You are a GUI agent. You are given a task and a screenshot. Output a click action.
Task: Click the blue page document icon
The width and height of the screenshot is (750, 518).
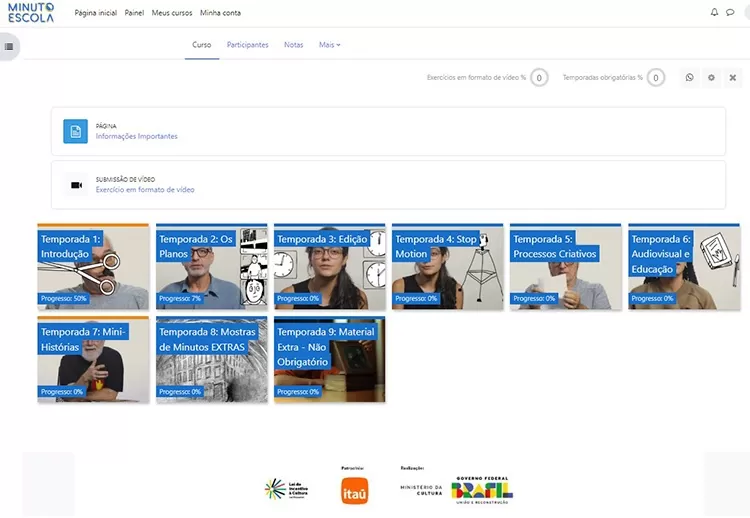pyautogui.click(x=75, y=131)
